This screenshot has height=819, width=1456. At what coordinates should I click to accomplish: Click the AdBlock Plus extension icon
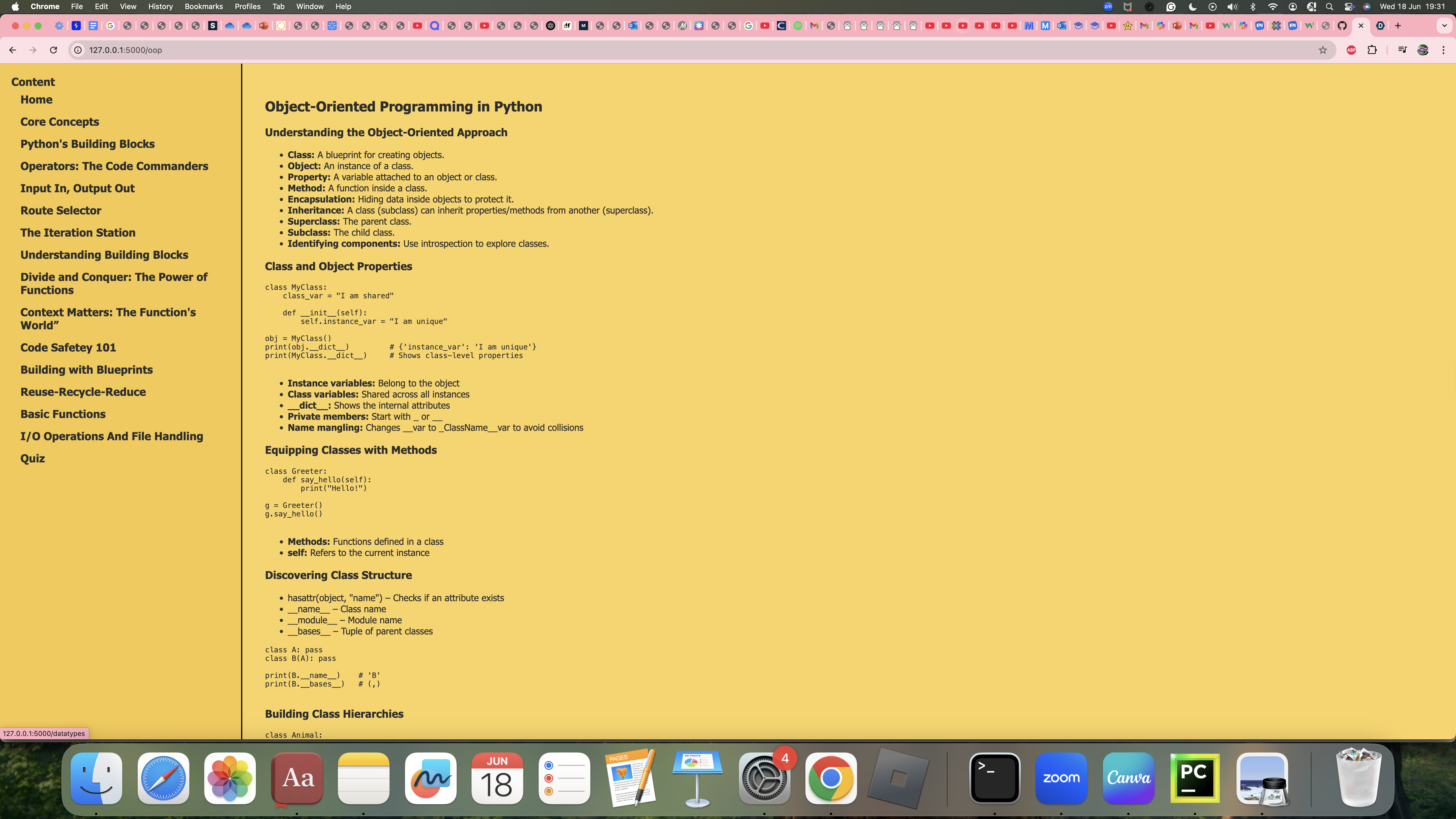point(1351,50)
